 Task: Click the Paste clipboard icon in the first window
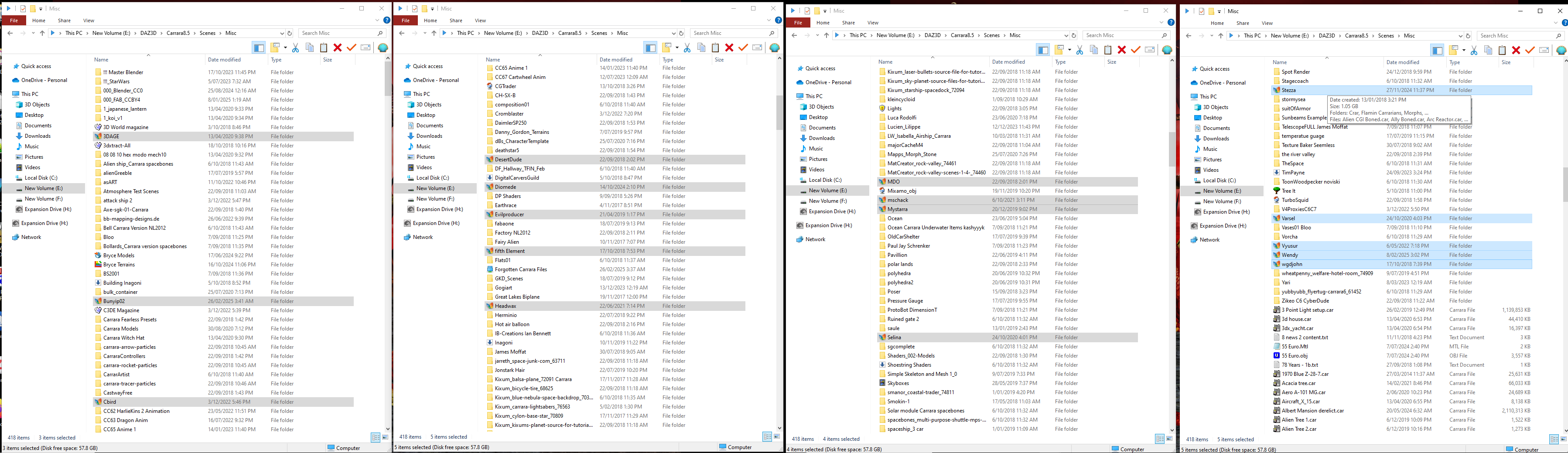(324, 48)
